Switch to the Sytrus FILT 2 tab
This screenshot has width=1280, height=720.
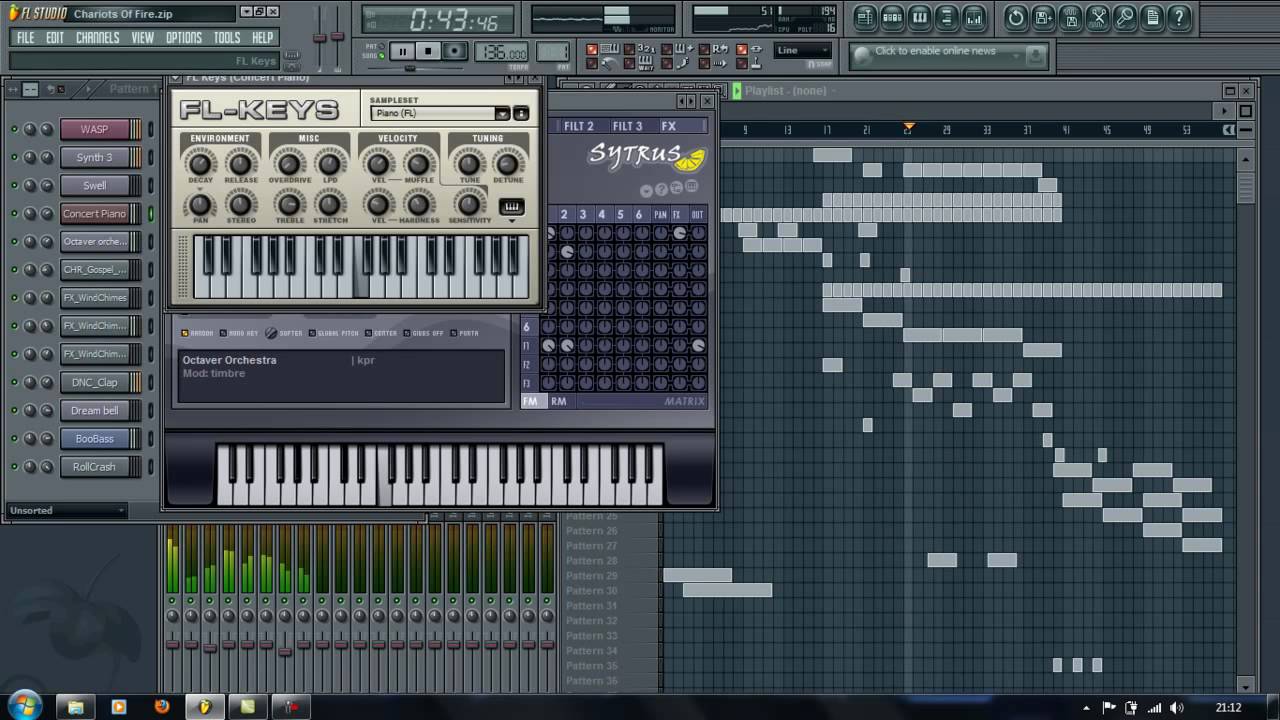[x=578, y=126]
